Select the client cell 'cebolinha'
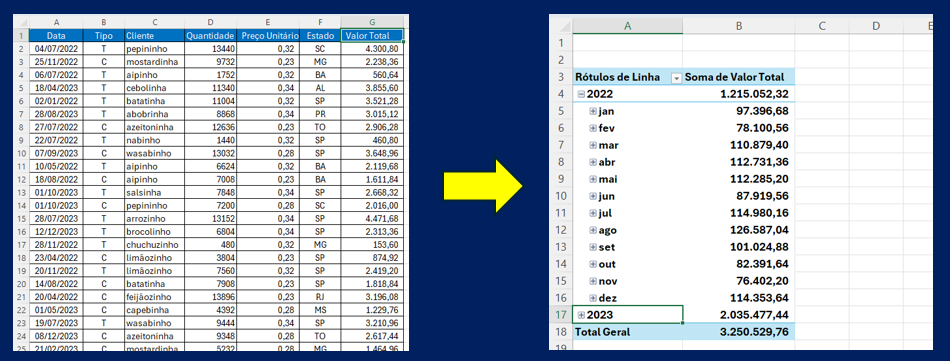Screen dimensions: 950x361 (154, 88)
